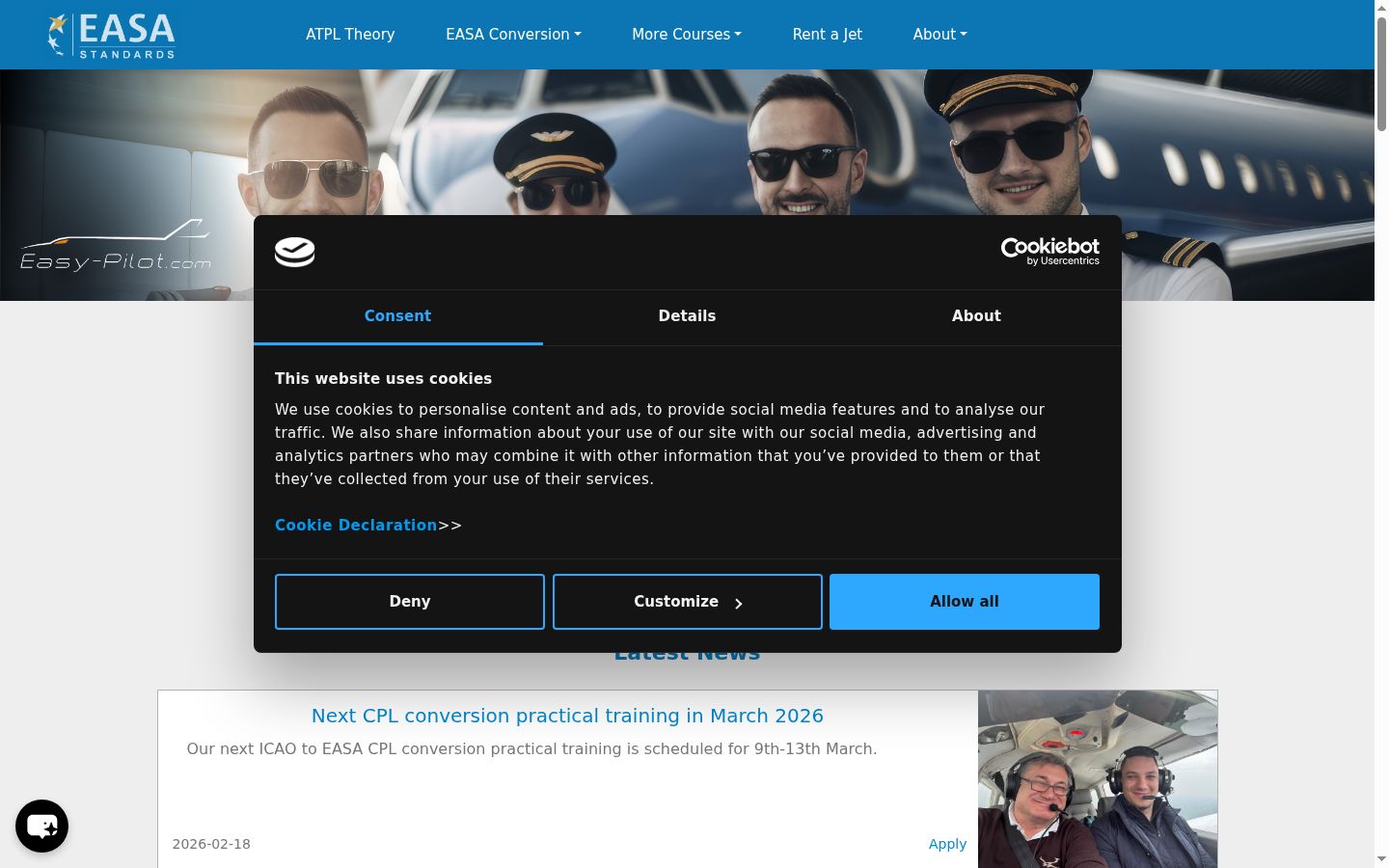Open the chat widget bubble icon
This screenshot has height=868, width=1389.
pos(41,826)
